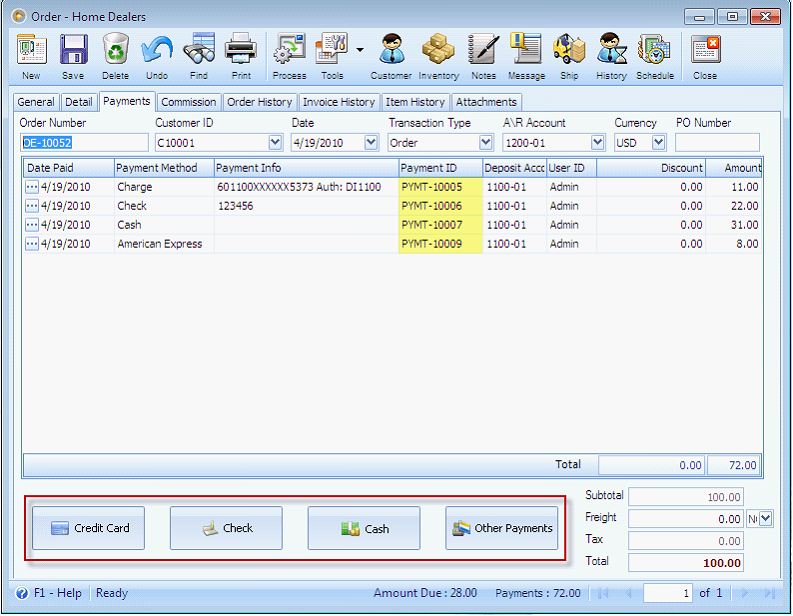Screen dimensions: 793x616
Task: Click the PO Number input field
Action: [717, 143]
